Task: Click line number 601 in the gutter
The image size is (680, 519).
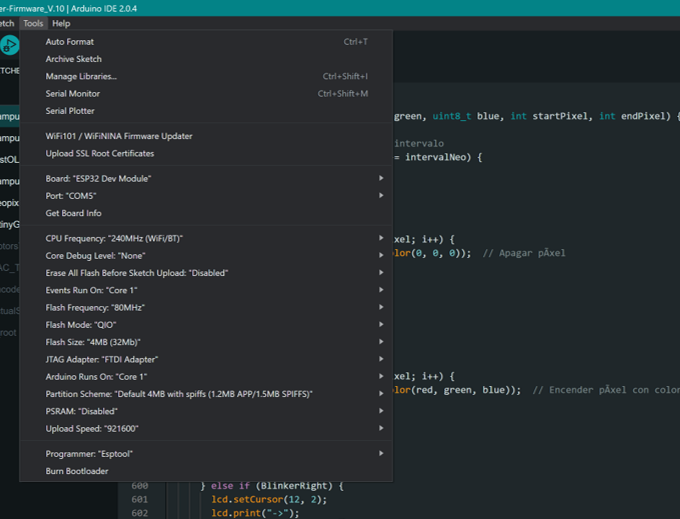Action: click(x=140, y=499)
